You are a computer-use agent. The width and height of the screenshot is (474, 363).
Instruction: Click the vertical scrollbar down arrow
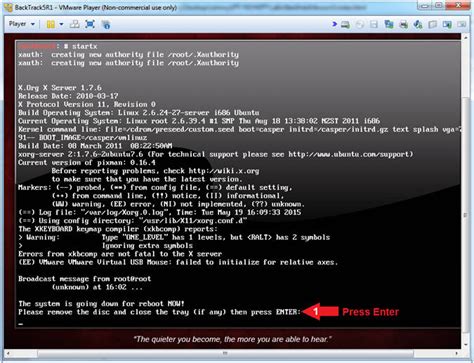pos(466,345)
